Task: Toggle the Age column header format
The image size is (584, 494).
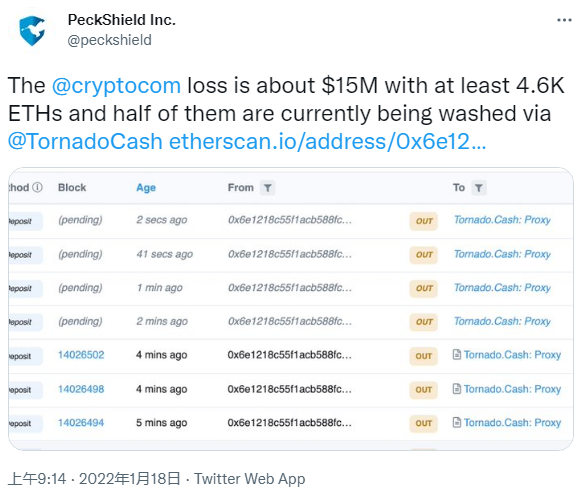Action: pyautogui.click(x=146, y=188)
